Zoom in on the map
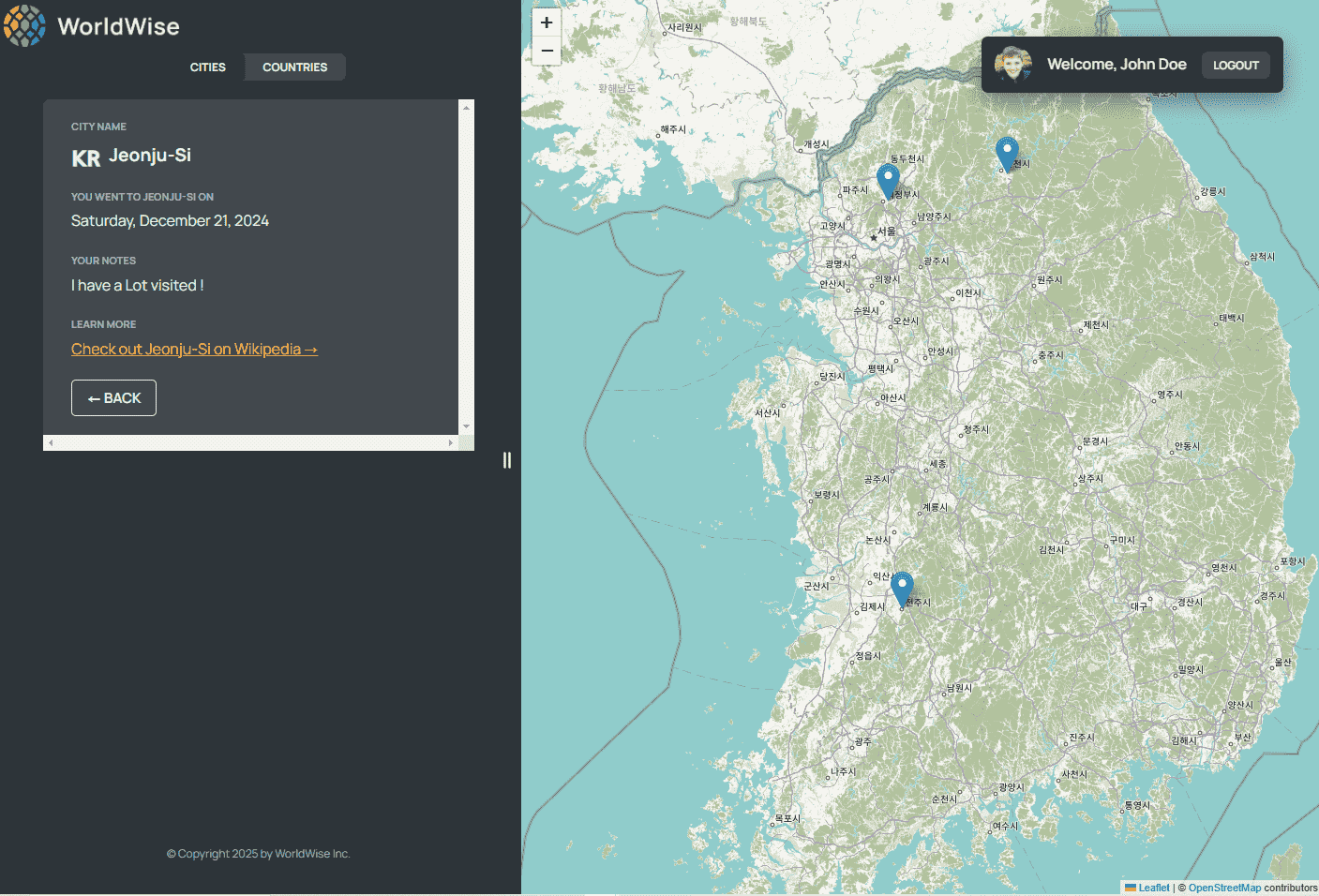Screen dimensions: 1319x896 547,22
